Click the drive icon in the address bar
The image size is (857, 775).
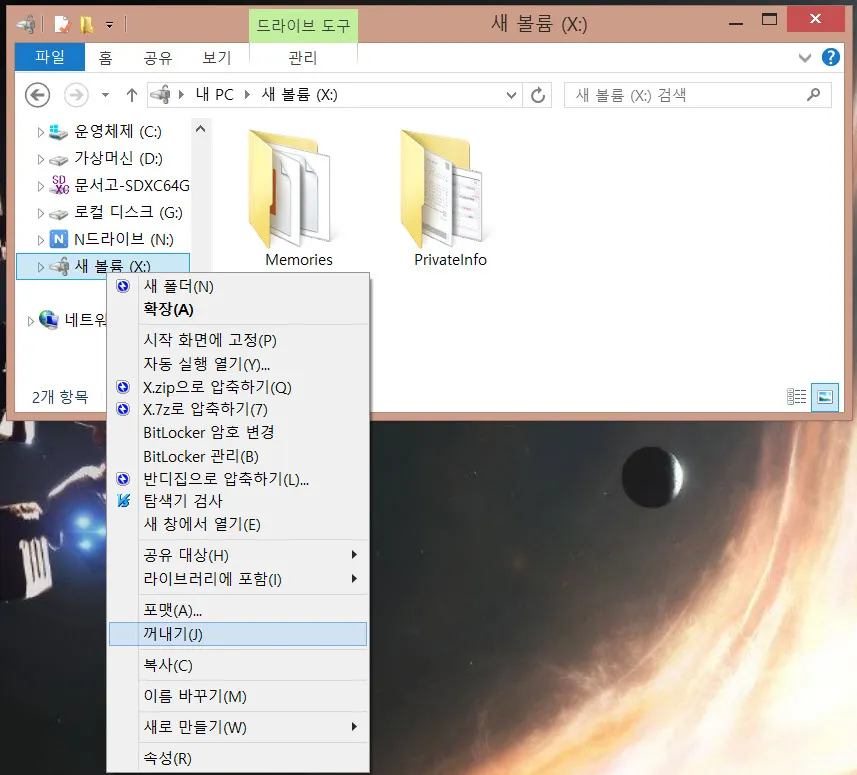[x=162, y=95]
